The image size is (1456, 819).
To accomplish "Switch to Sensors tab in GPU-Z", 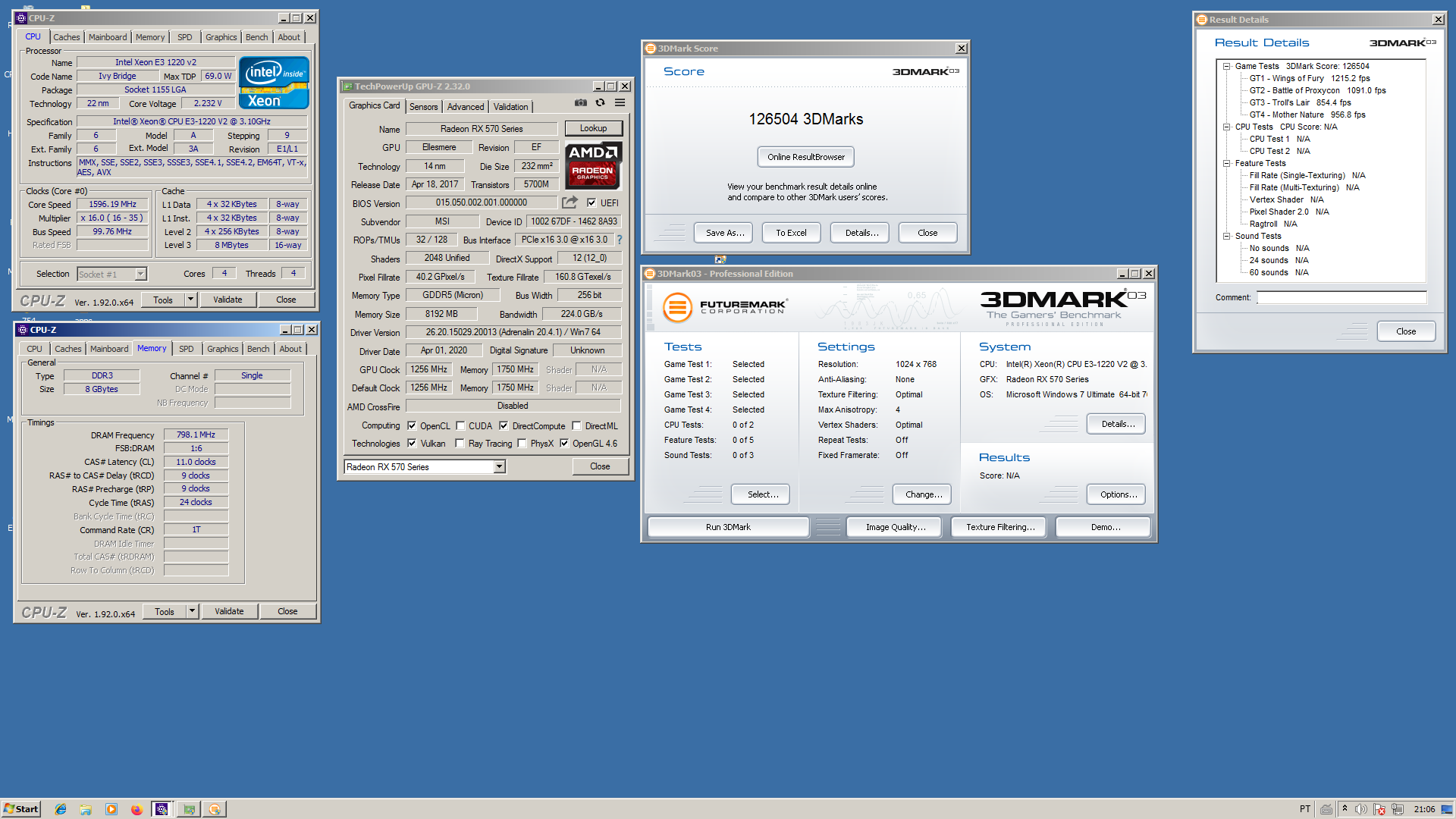I will pyautogui.click(x=424, y=107).
